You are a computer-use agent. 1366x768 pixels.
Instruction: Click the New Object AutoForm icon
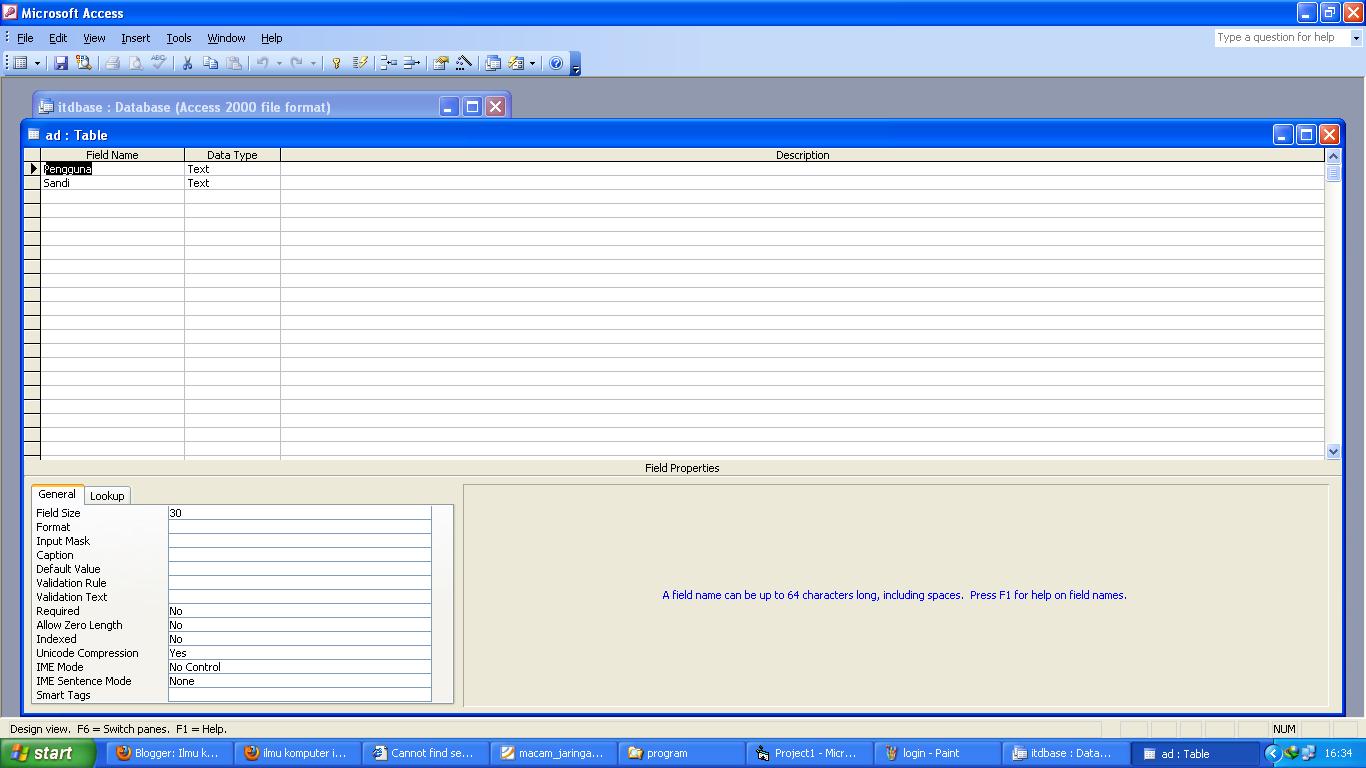point(516,63)
